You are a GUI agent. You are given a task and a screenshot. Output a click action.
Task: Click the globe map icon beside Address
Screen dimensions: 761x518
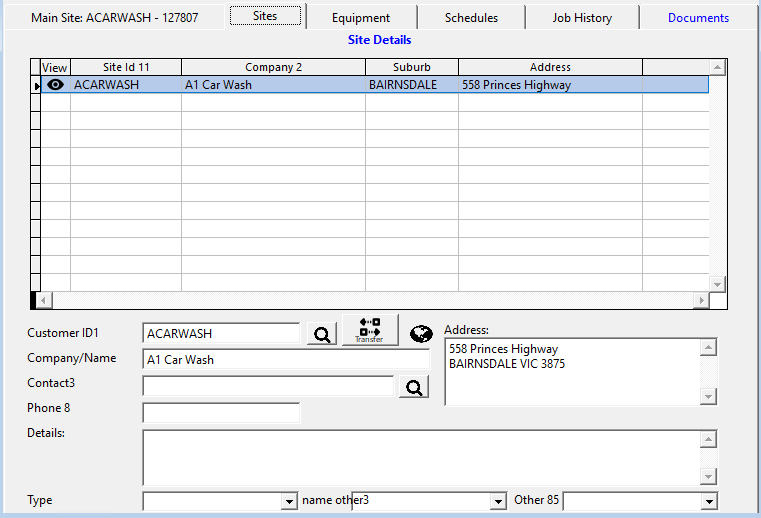pos(420,334)
